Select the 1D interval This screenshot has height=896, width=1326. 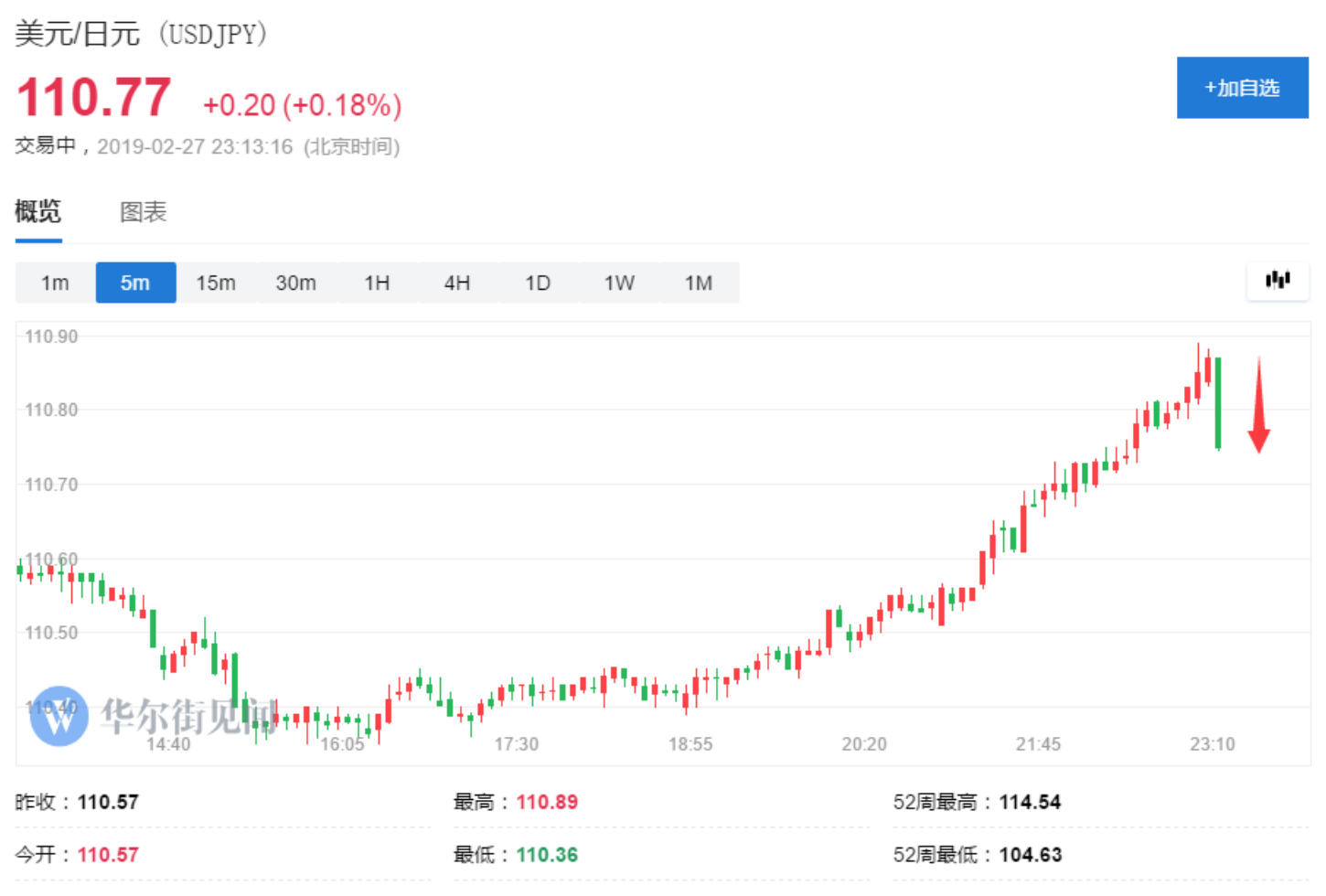pos(538,283)
